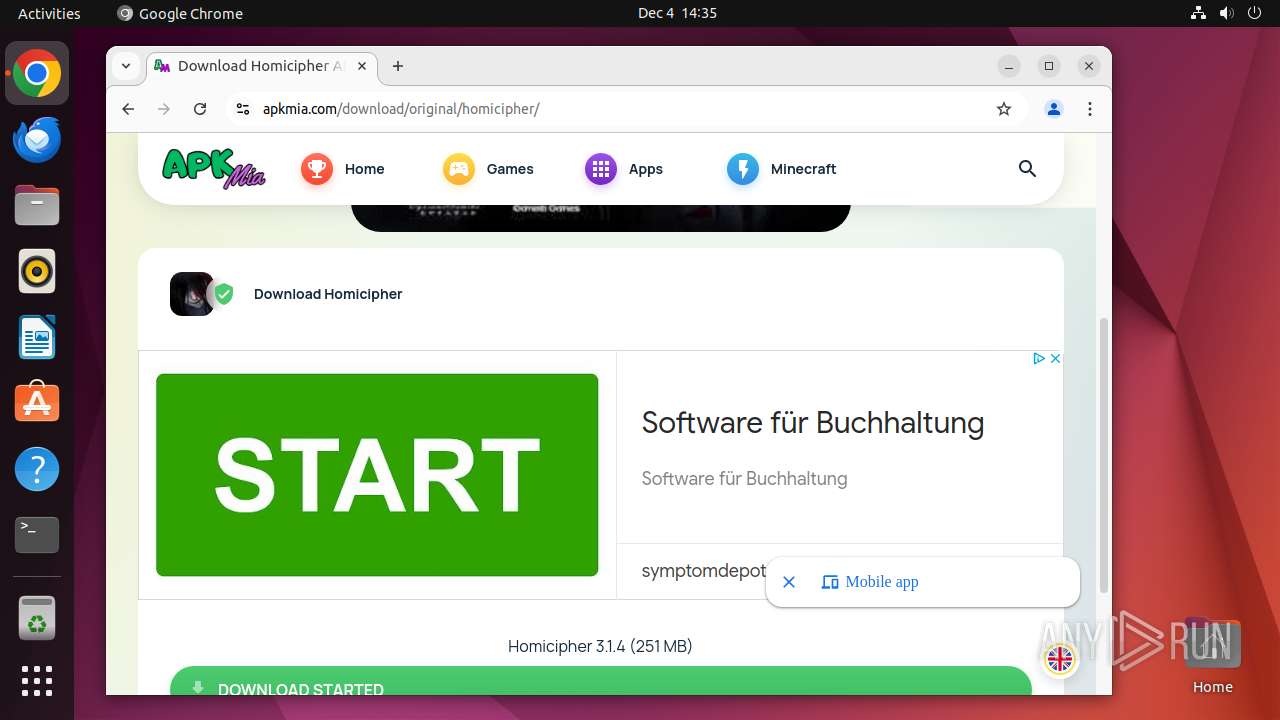Open Activities overview
Screen dimensions: 1280x720
[x=49, y=13]
